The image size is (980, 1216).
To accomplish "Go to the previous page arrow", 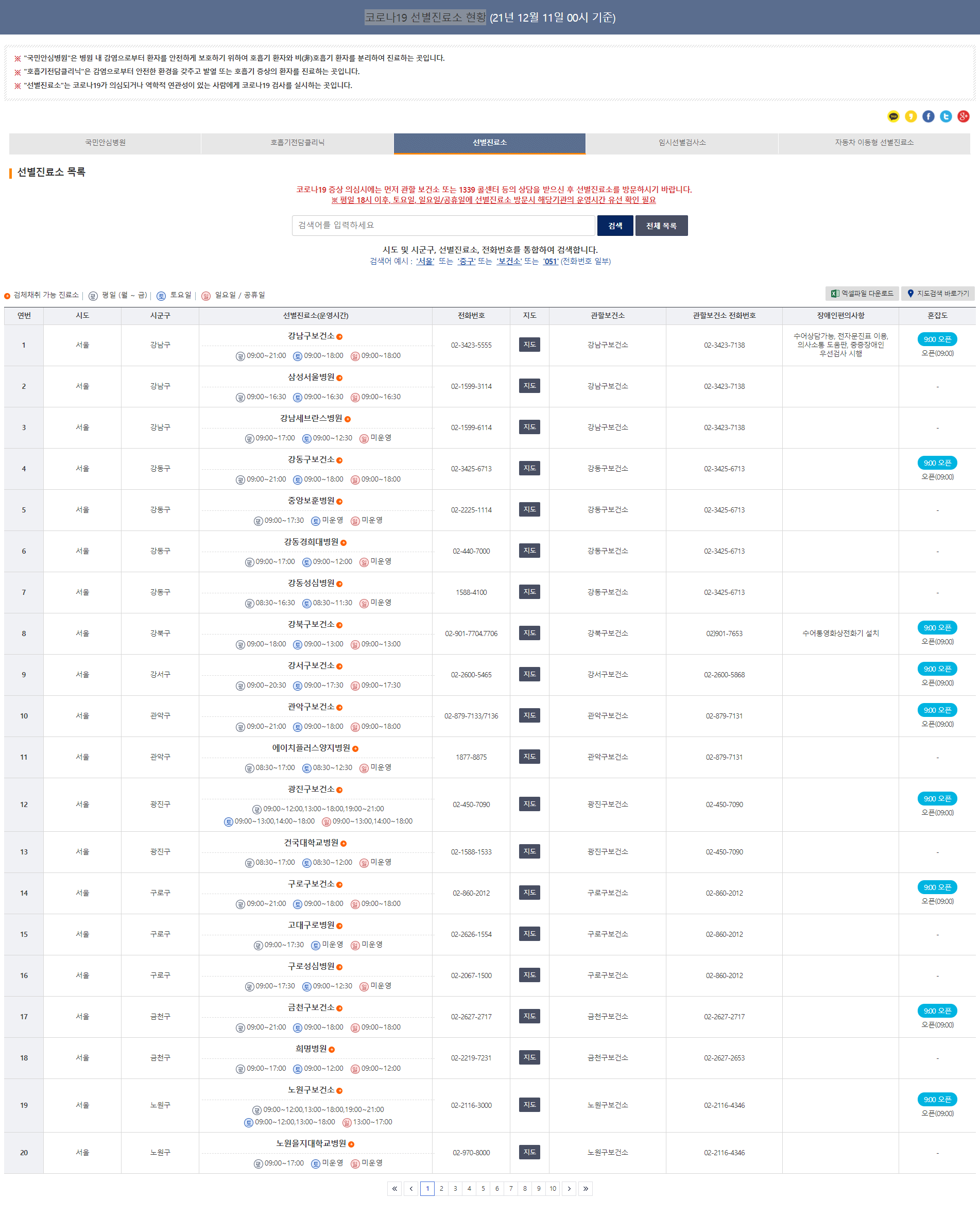I will coord(411,1188).
